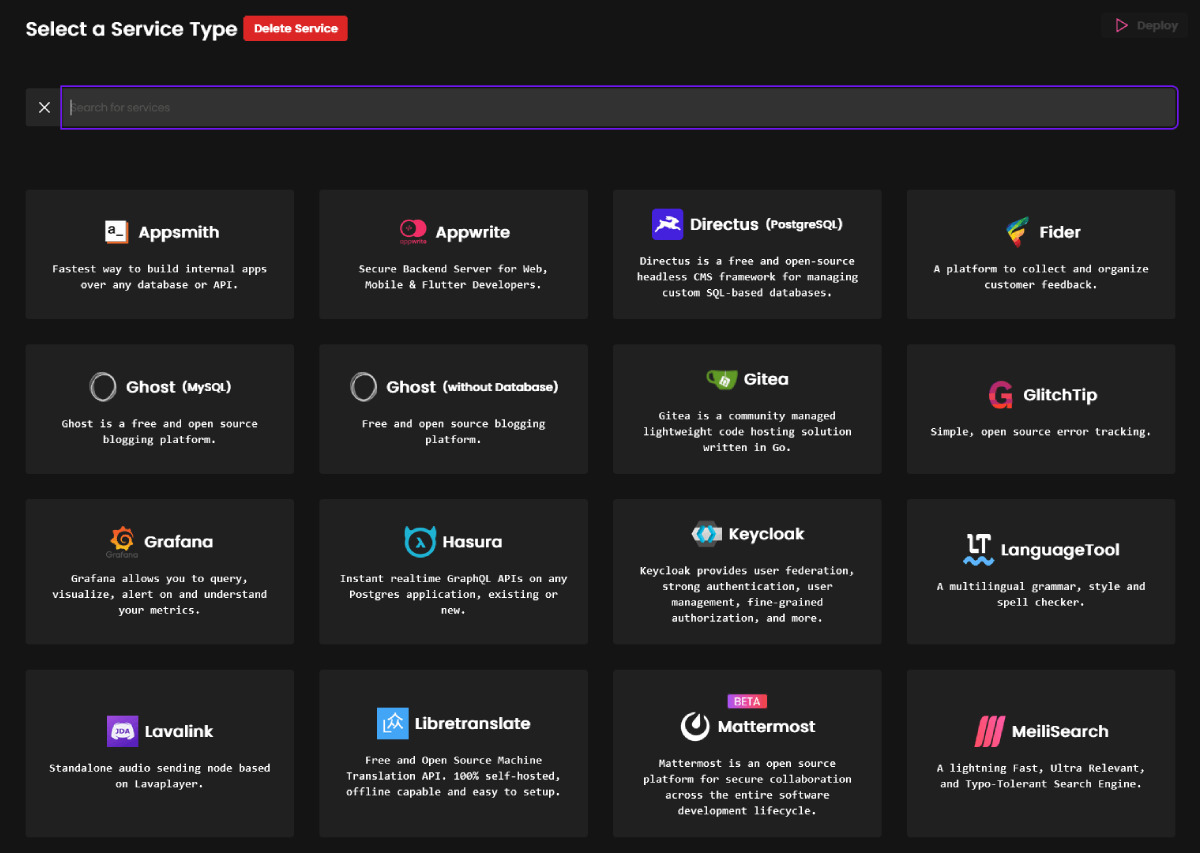Click 'Ghost is a free and open source' description
Viewport: 1200px width, 853px height.
160,432
